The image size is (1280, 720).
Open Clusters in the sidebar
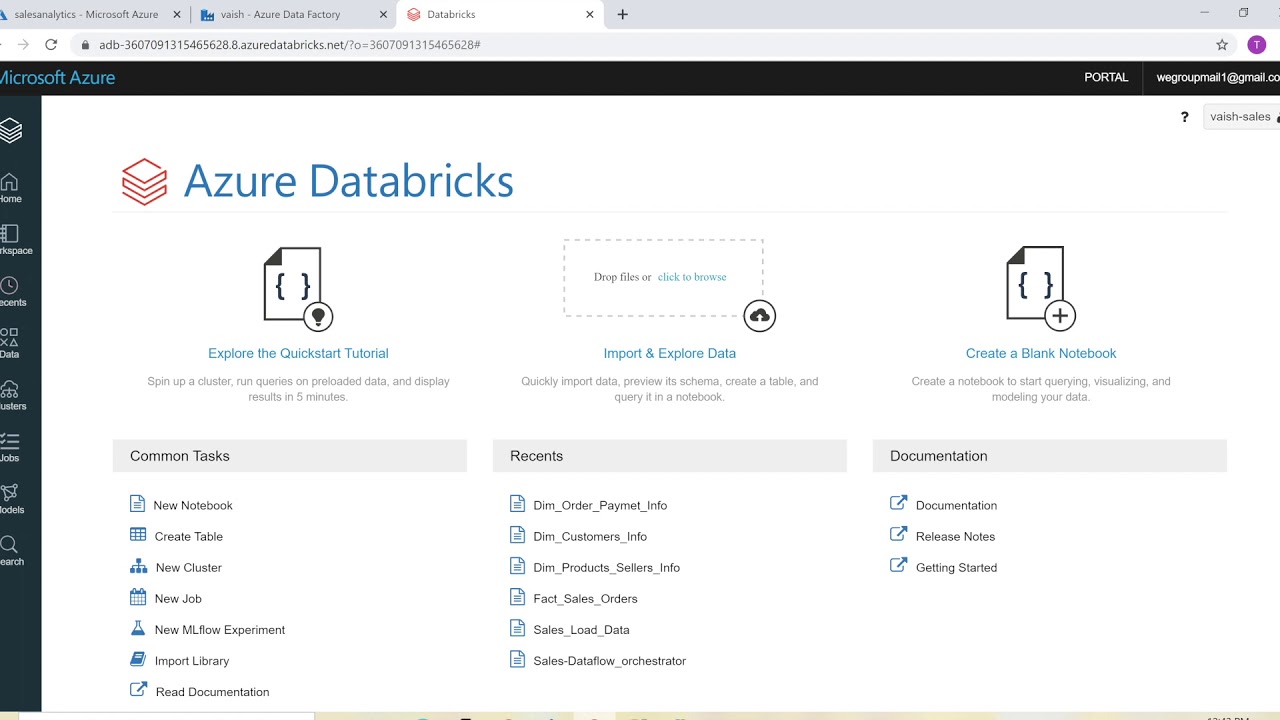click(x=11, y=396)
